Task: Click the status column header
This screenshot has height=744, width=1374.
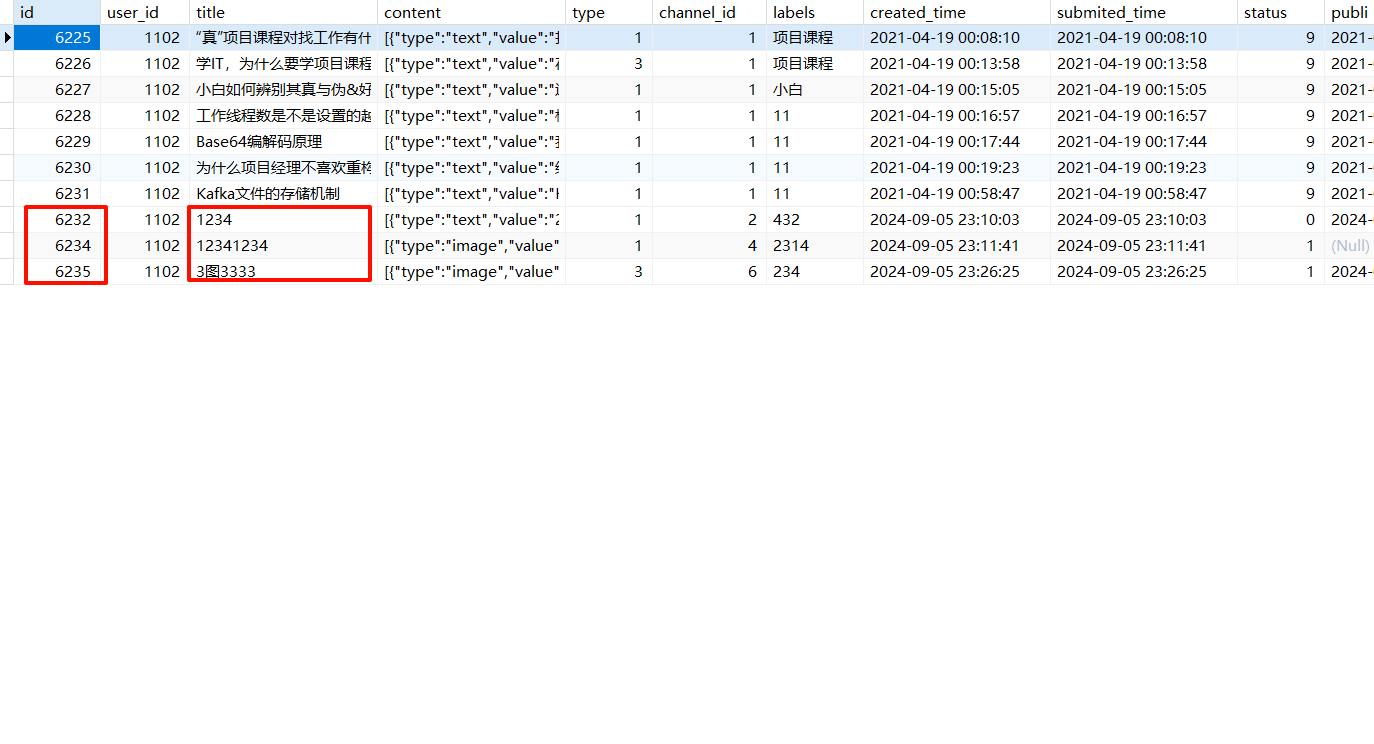Action: click(x=1281, y=12)
